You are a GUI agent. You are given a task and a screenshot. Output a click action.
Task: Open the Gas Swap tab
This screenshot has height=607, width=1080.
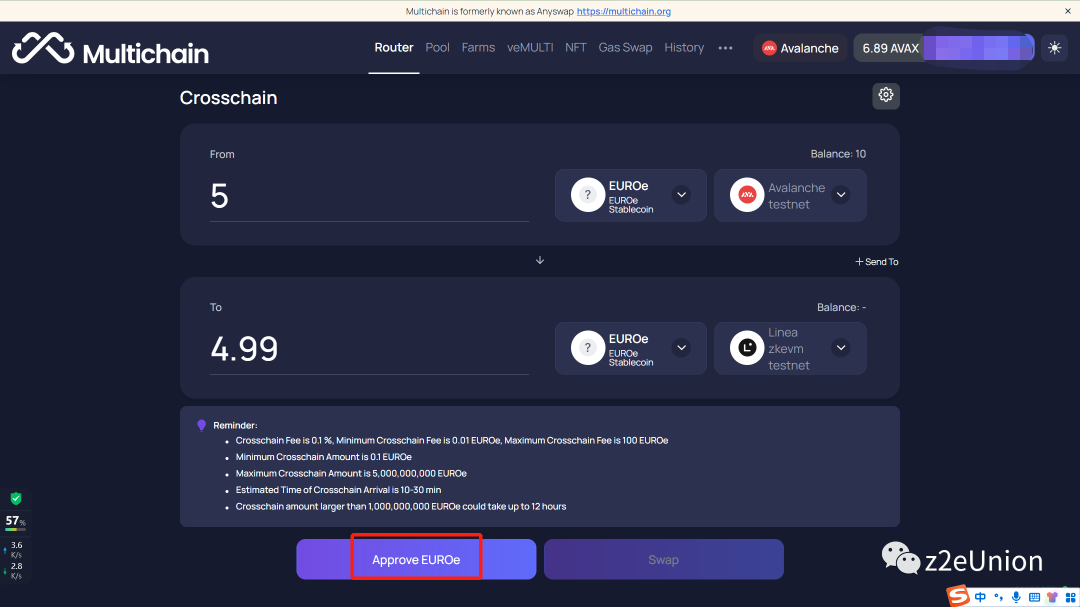625,48
